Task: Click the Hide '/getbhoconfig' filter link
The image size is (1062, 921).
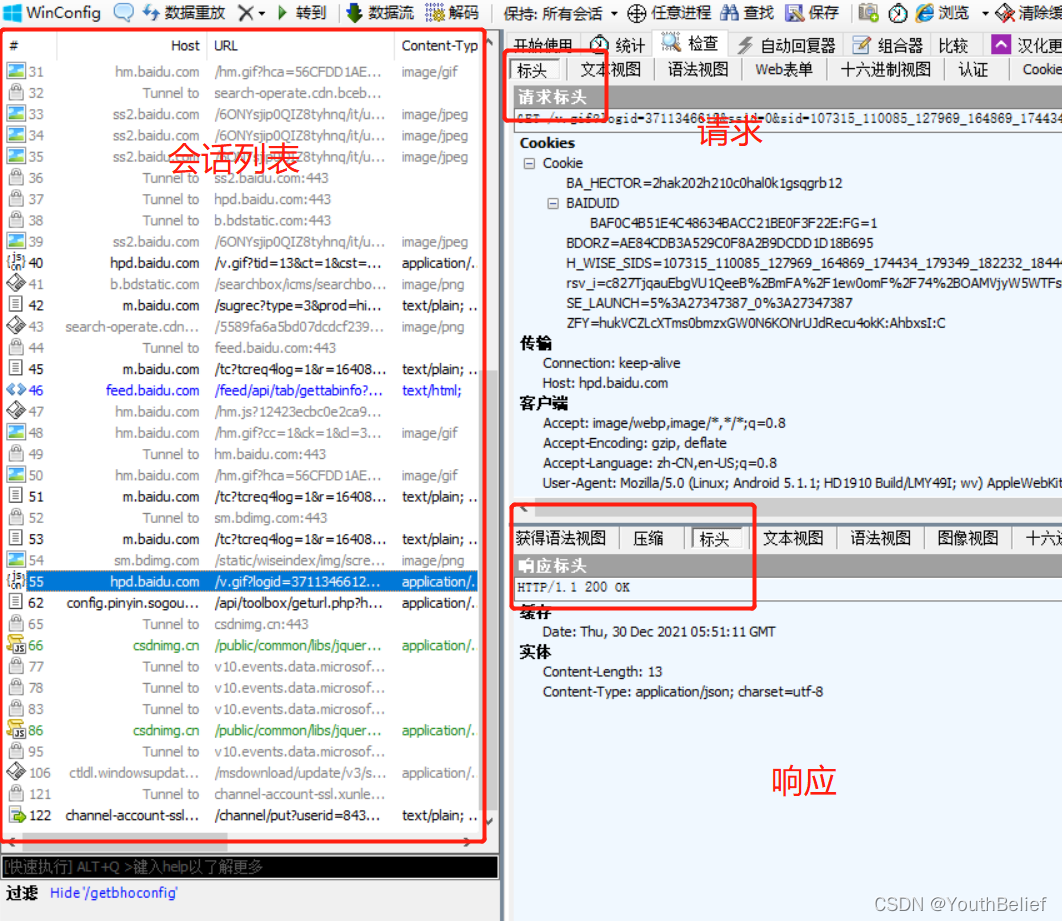Action: coord(114,893)
